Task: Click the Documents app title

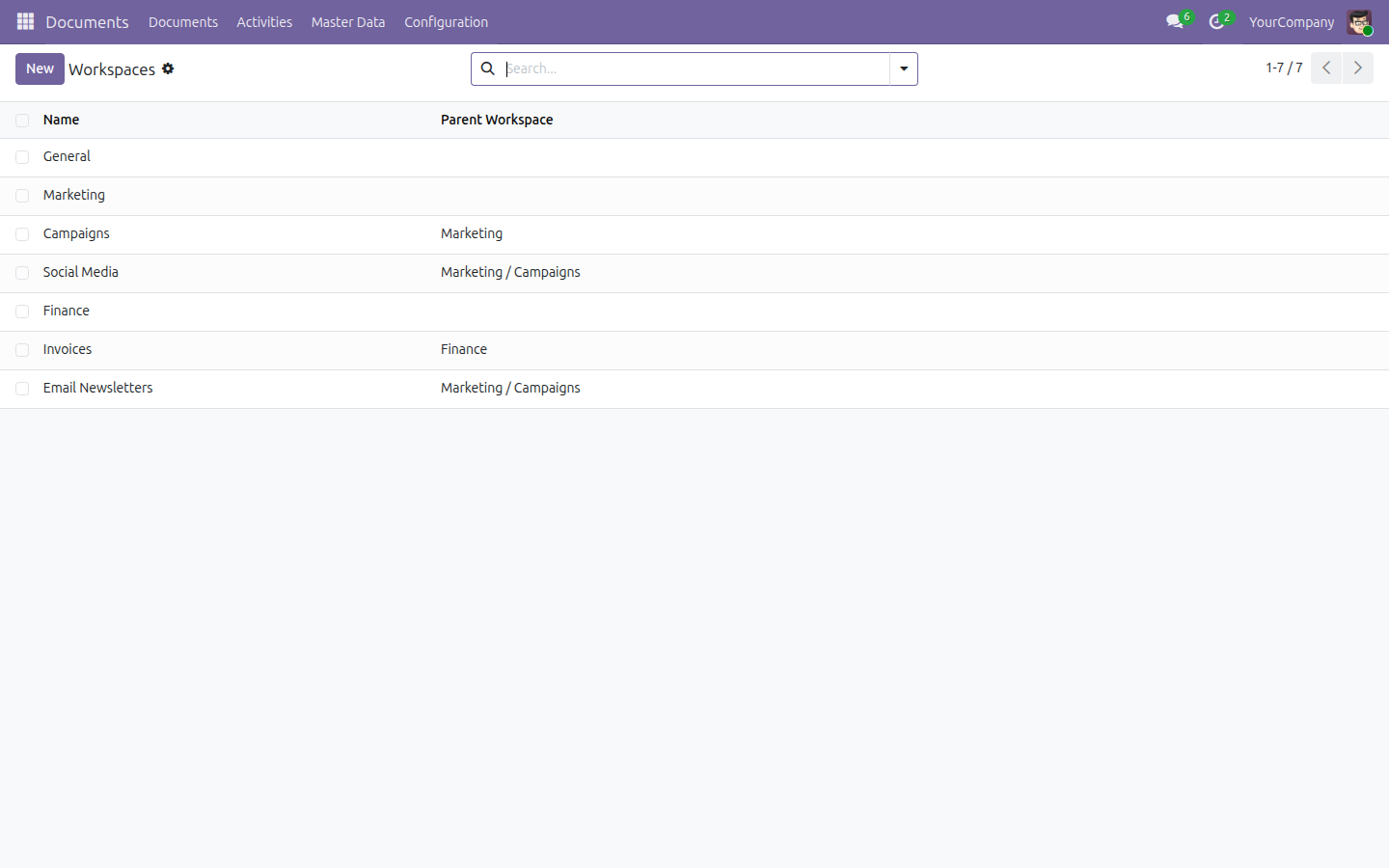Action: pos(87,22)
